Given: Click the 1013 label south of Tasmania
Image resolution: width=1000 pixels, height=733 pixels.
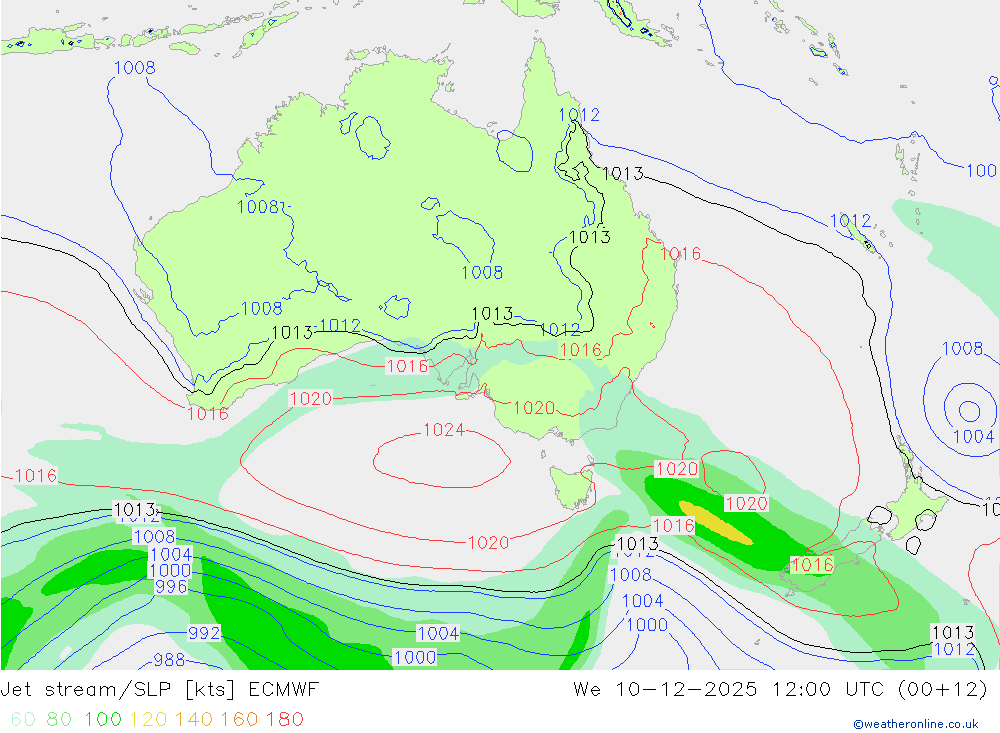Looking at the screenshot, I should [x=638, y=544].
